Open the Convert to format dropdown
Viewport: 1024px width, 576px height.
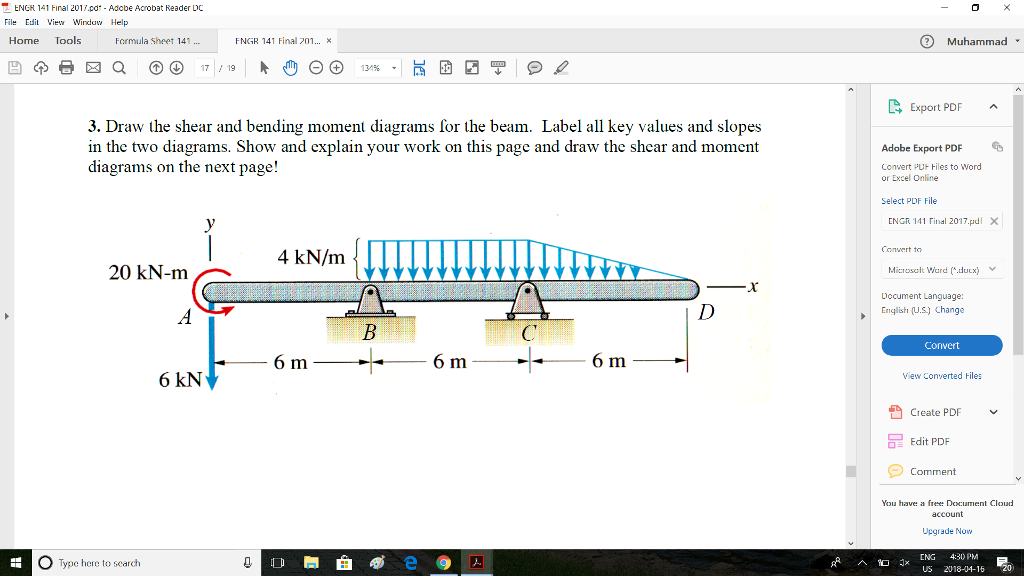click(941, 268)
